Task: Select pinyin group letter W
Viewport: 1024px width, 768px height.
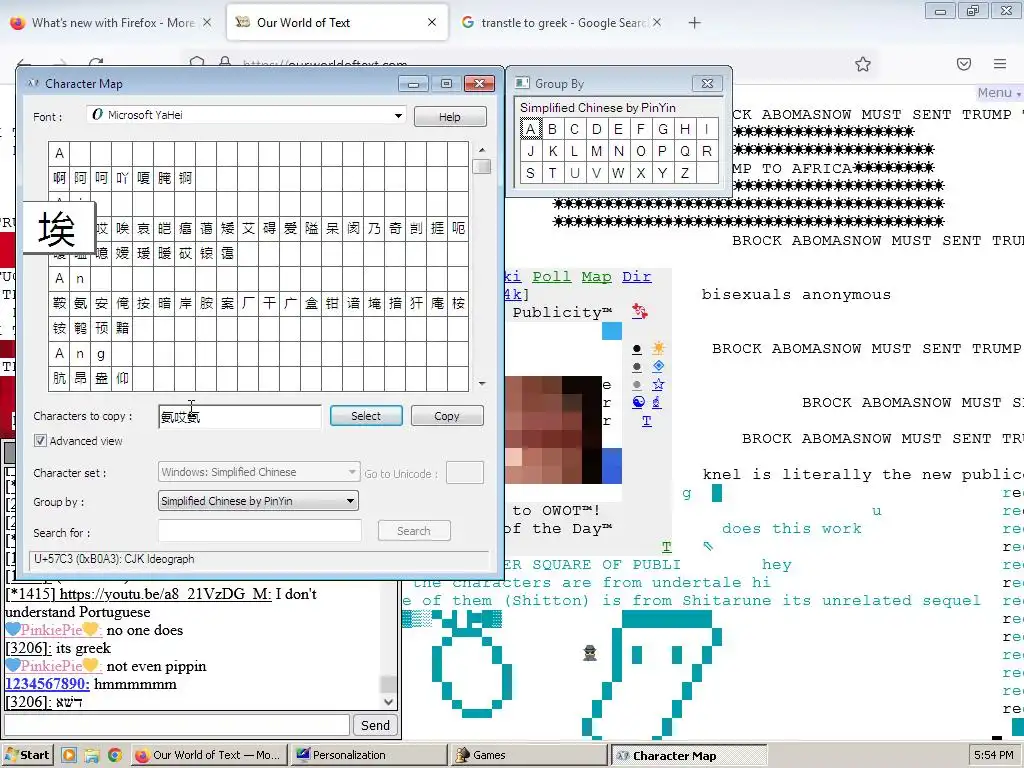Action: (618, 173)
